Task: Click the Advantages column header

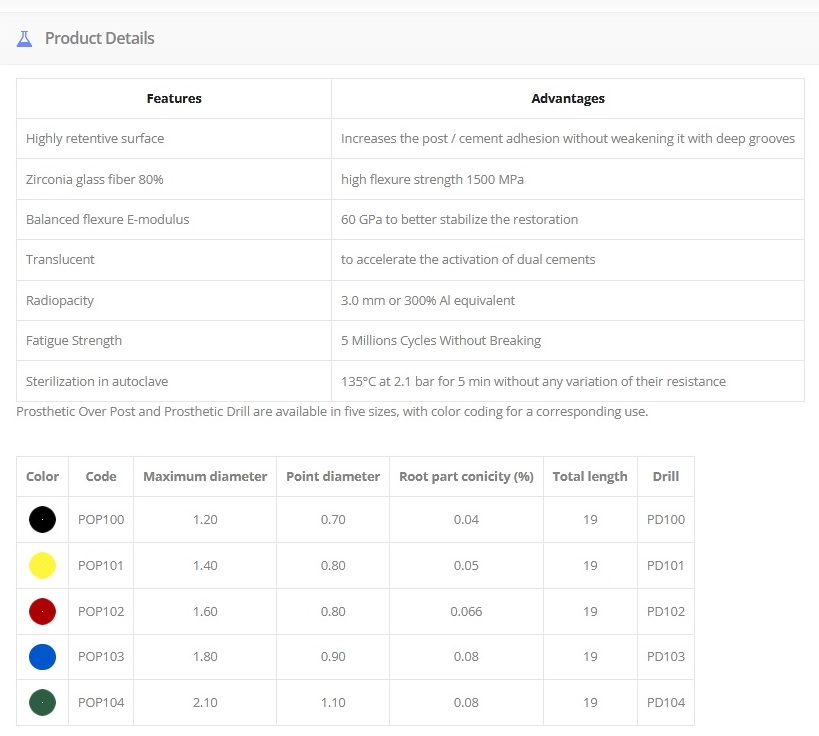Action: tap(568, 98)
